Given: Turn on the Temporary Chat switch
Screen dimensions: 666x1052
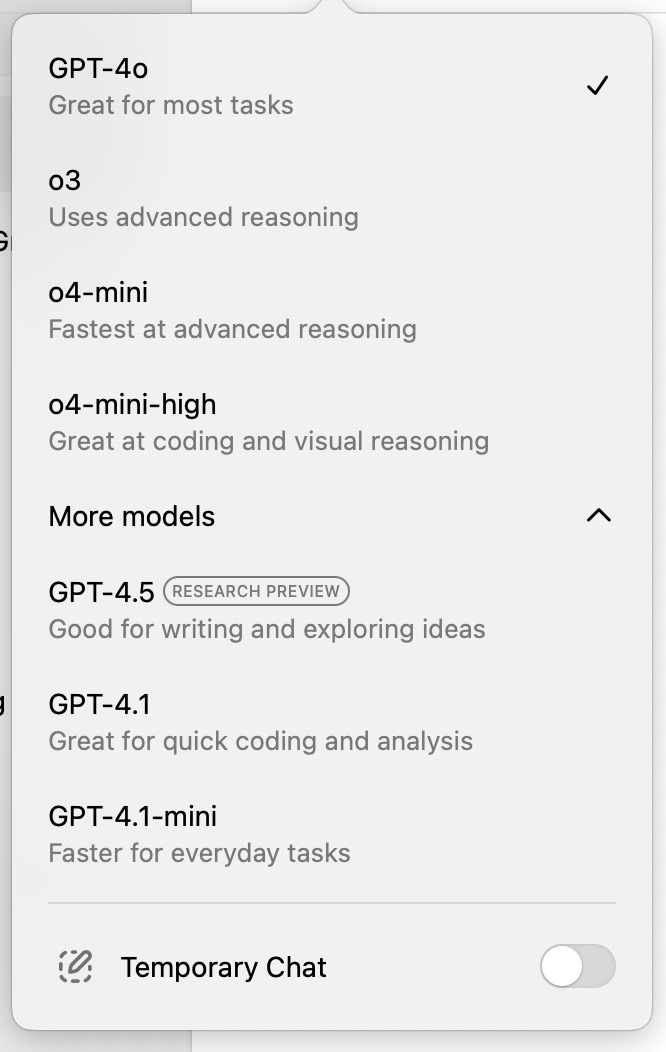Looking at the screenshot, I should pyautogui.click(x=578, y=967).
